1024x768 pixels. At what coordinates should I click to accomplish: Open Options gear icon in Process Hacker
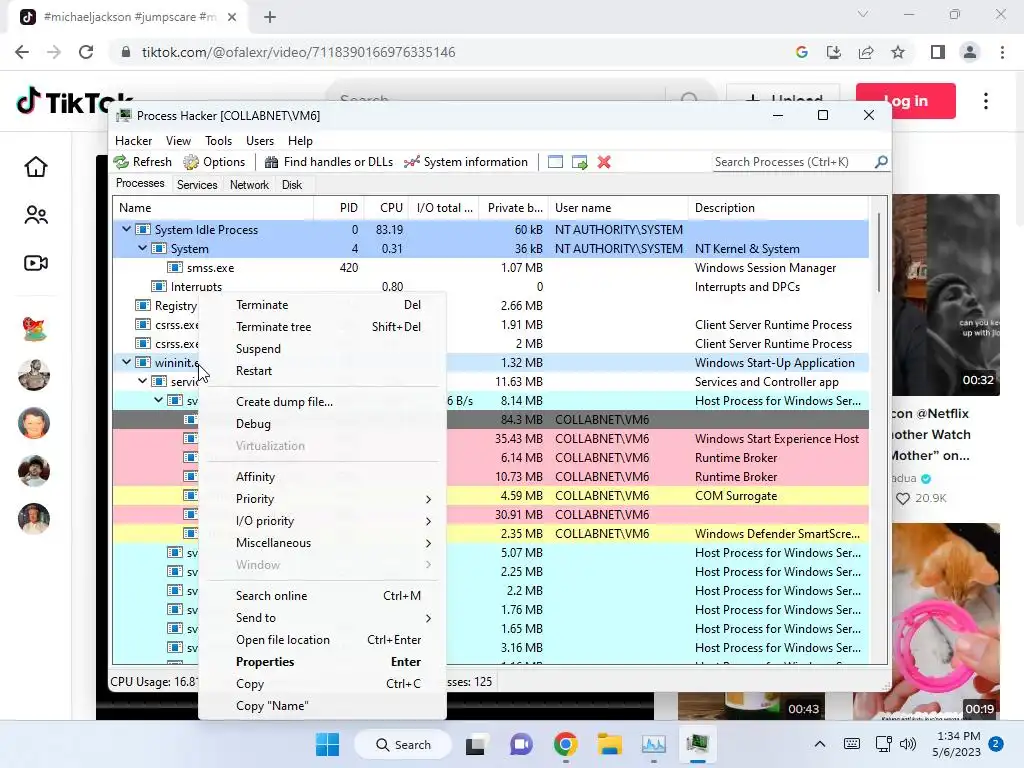[191, 162]
